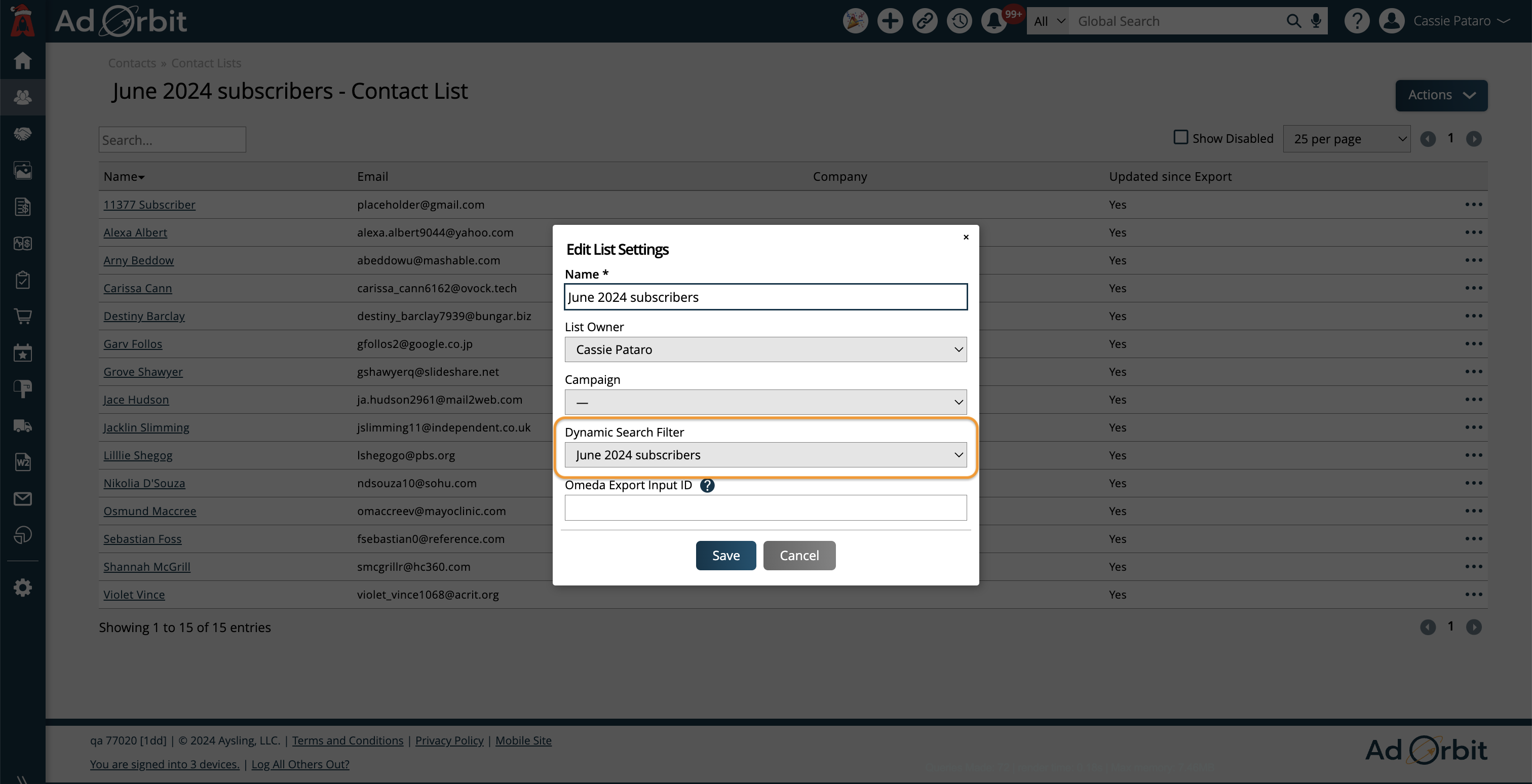Image resolution: width=1532 pixels, height=784 pixels.
Task: Open the clipboard checklist sidebar icon
Action: tap(23, 280)
